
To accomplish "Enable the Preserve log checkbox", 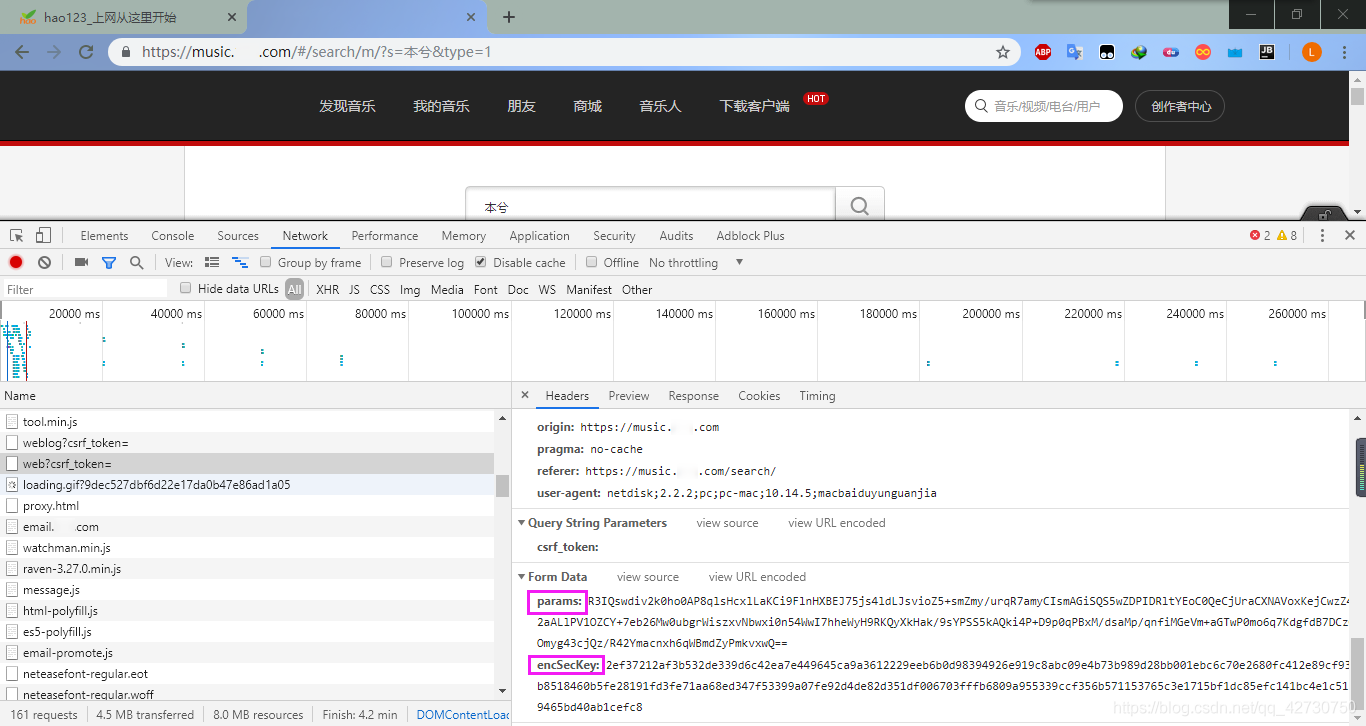I will (387, 262).
